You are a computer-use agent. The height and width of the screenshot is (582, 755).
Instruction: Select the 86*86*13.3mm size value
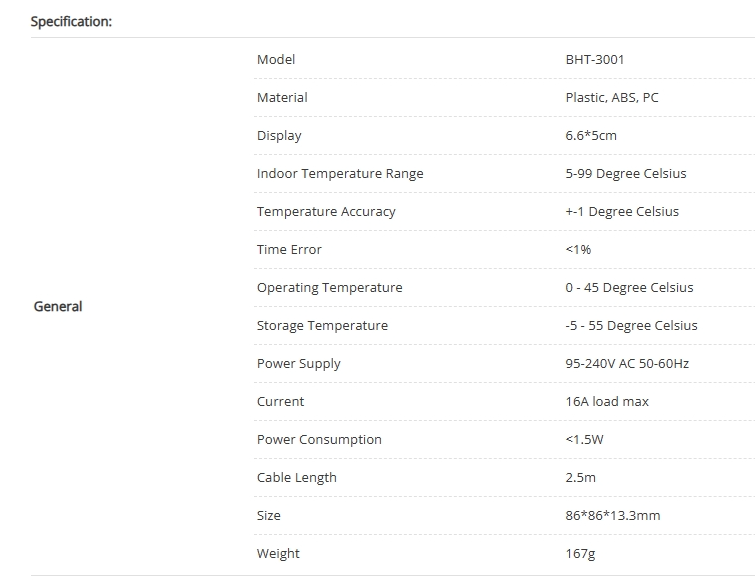click(x=613, y=516)
